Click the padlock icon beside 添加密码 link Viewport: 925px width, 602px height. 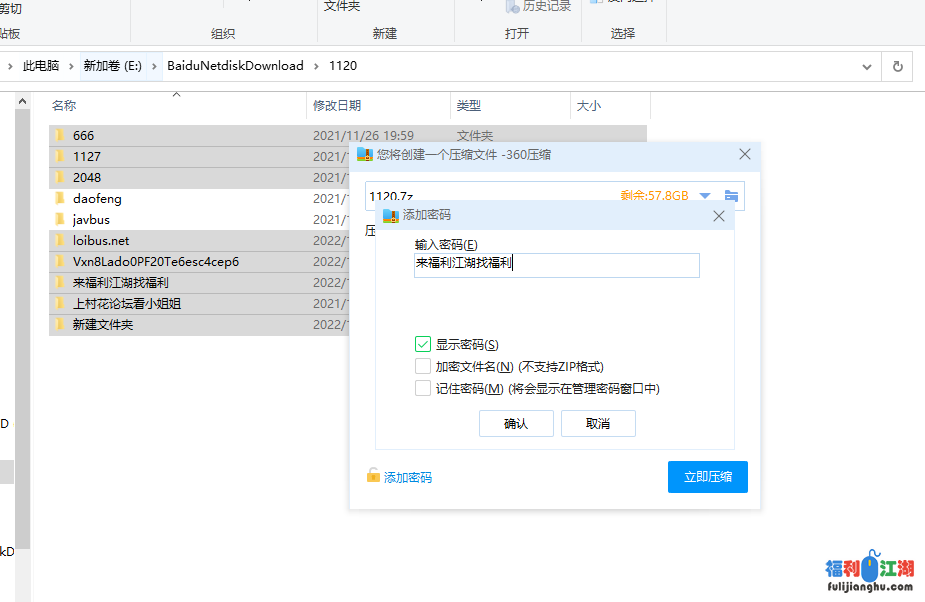373,476
